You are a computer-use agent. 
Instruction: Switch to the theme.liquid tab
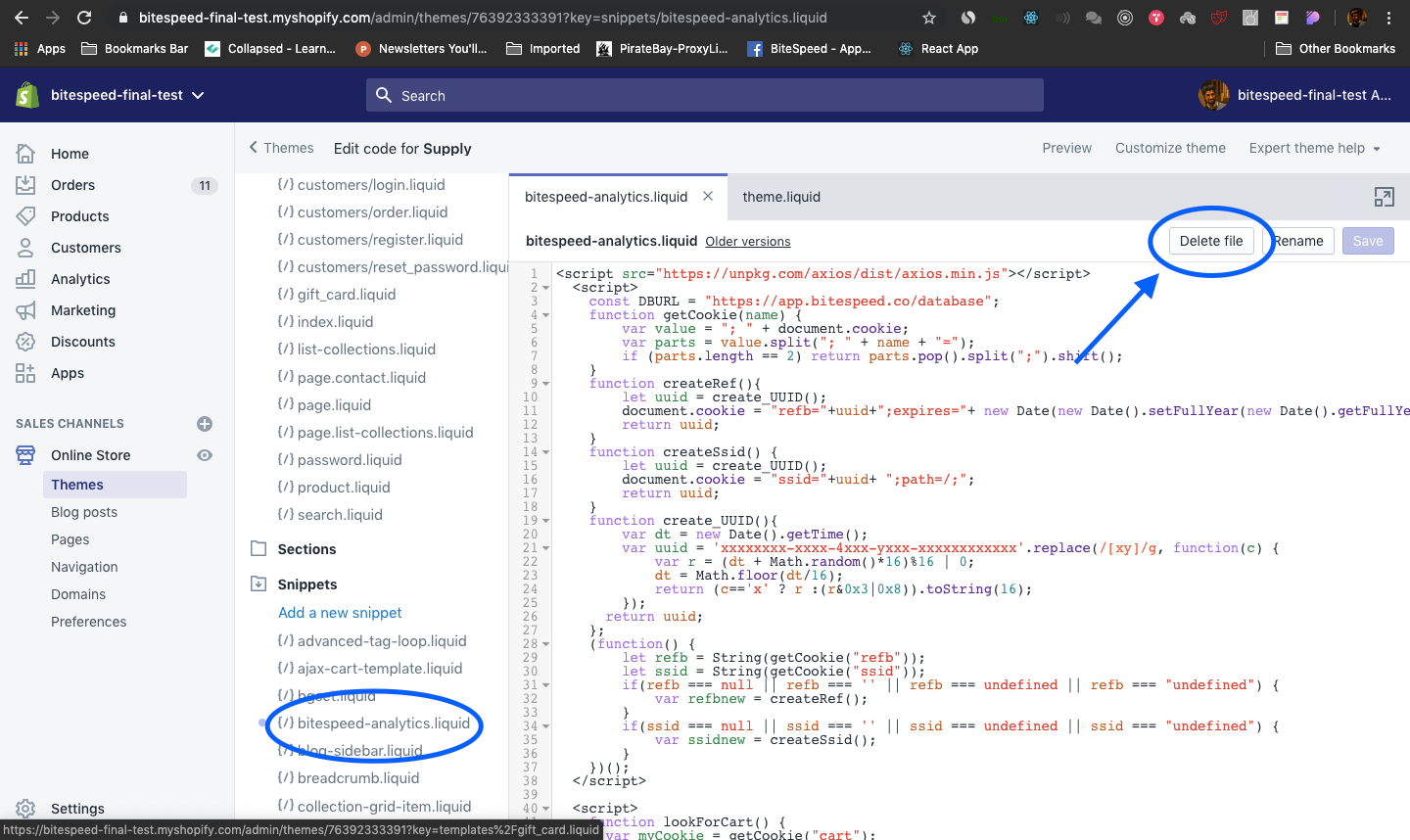click(x=781, y=197)
